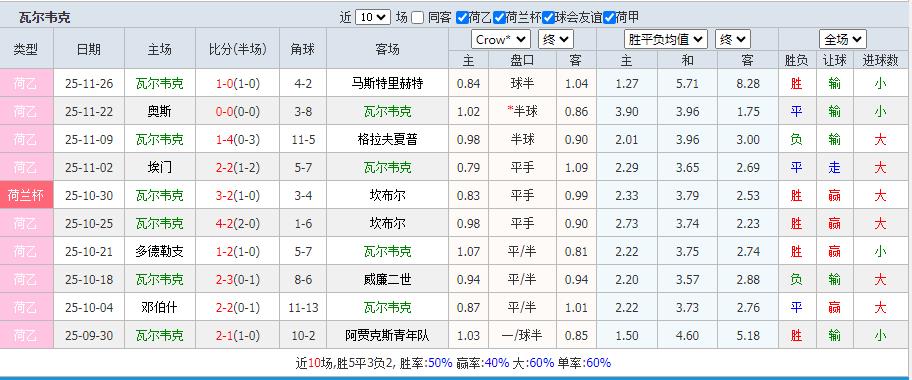Click 坎布尔 in the 25-10-25 row
Screen dimensions: 912x380
pos(387,223)
